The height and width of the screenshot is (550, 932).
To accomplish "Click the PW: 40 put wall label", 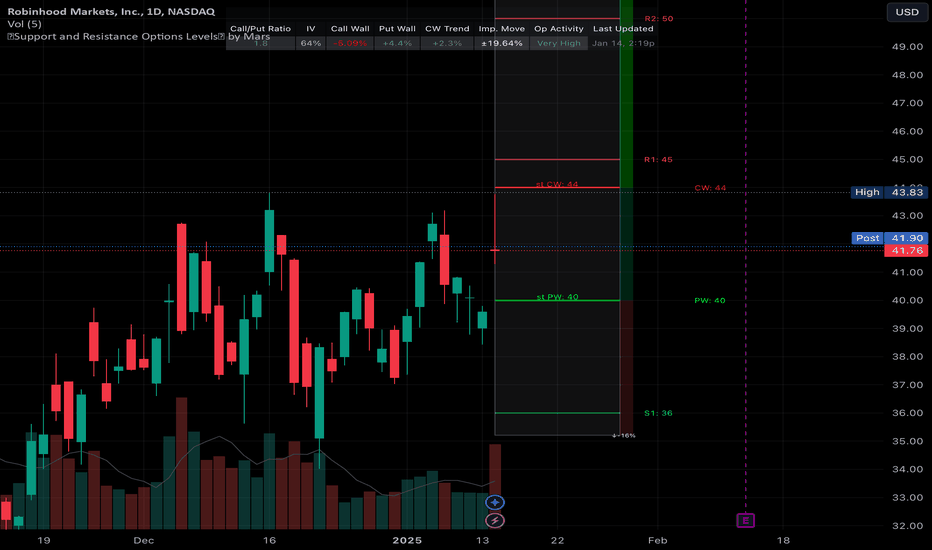I will click(710, 300).
